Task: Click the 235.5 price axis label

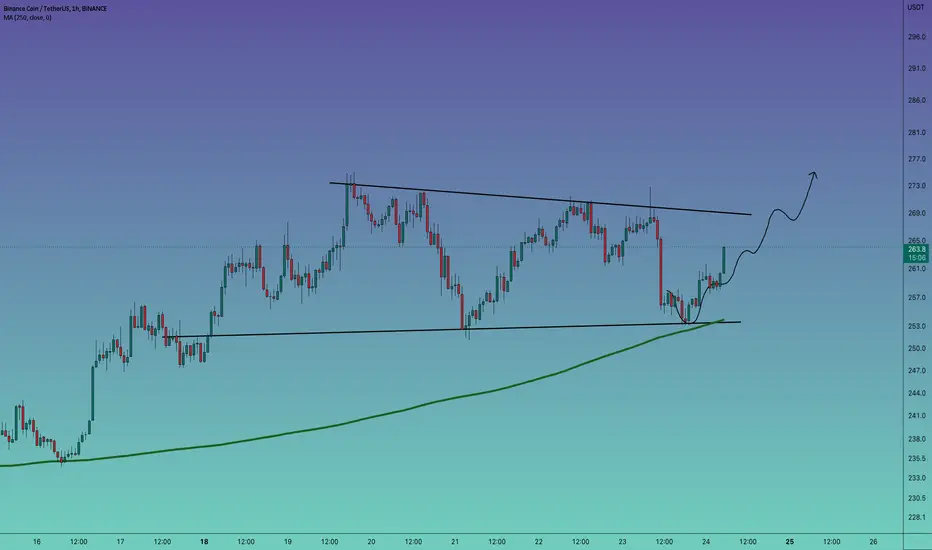Action: point(917,458)
